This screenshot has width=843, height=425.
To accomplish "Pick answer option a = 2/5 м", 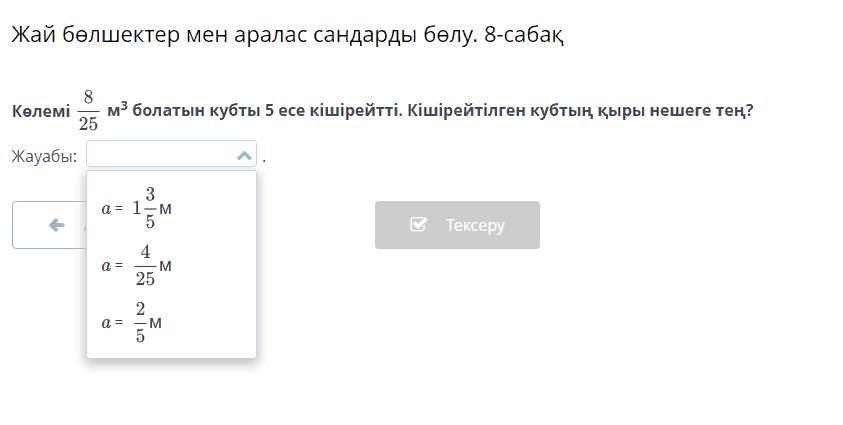I will click(x=171, y=322).
